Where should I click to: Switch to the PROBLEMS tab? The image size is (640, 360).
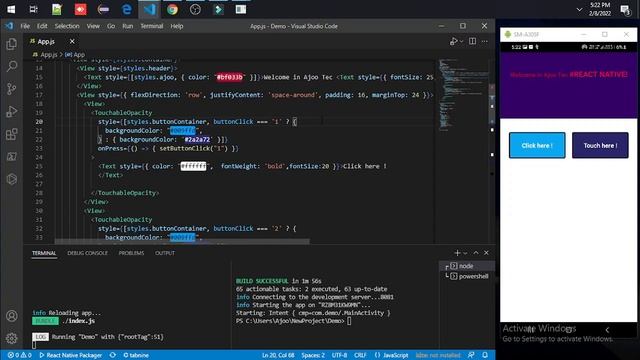point(131,253)
